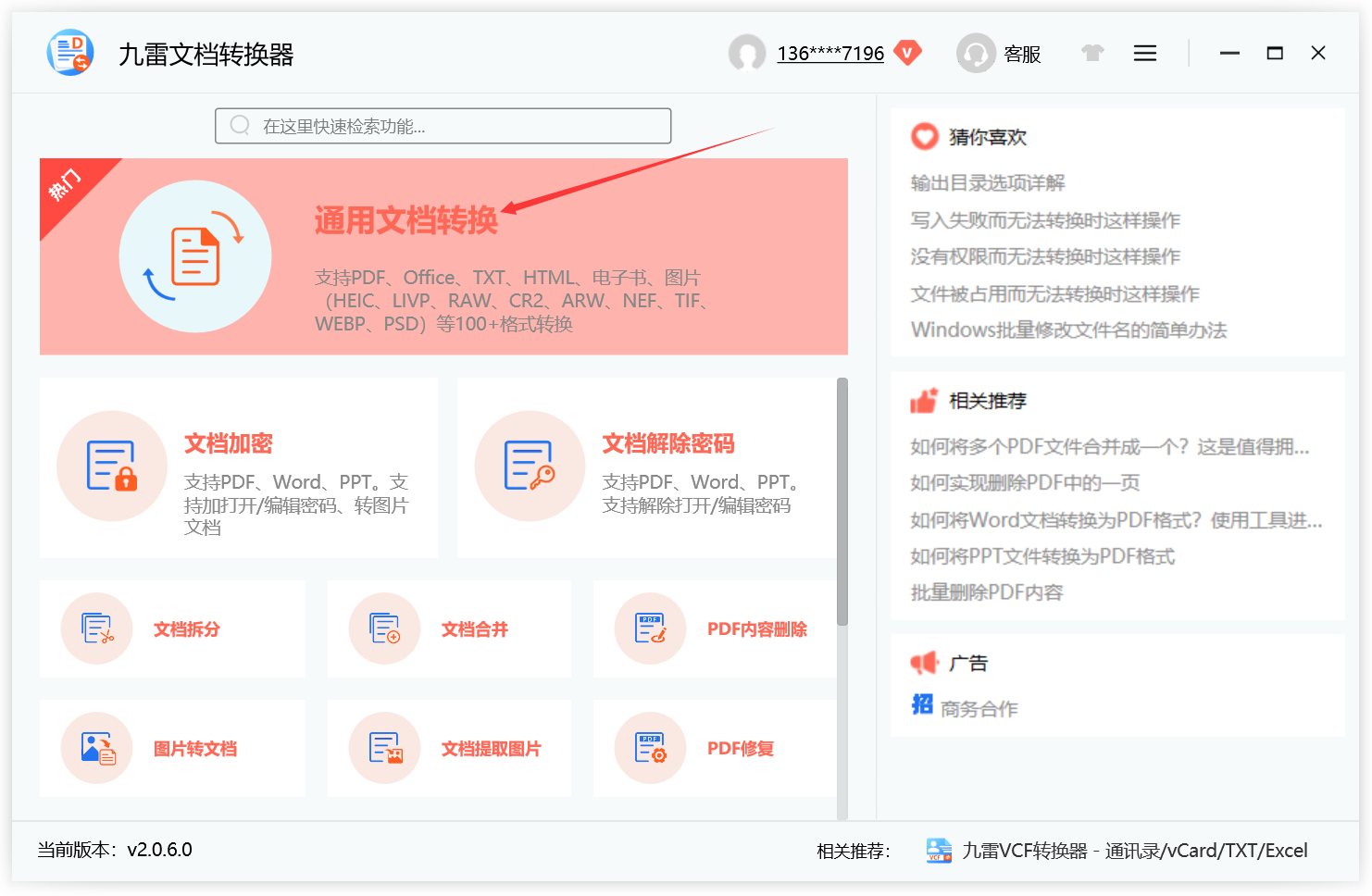Click the 广告 section heading
The image size is (1372, 896).
click(968, 663)
